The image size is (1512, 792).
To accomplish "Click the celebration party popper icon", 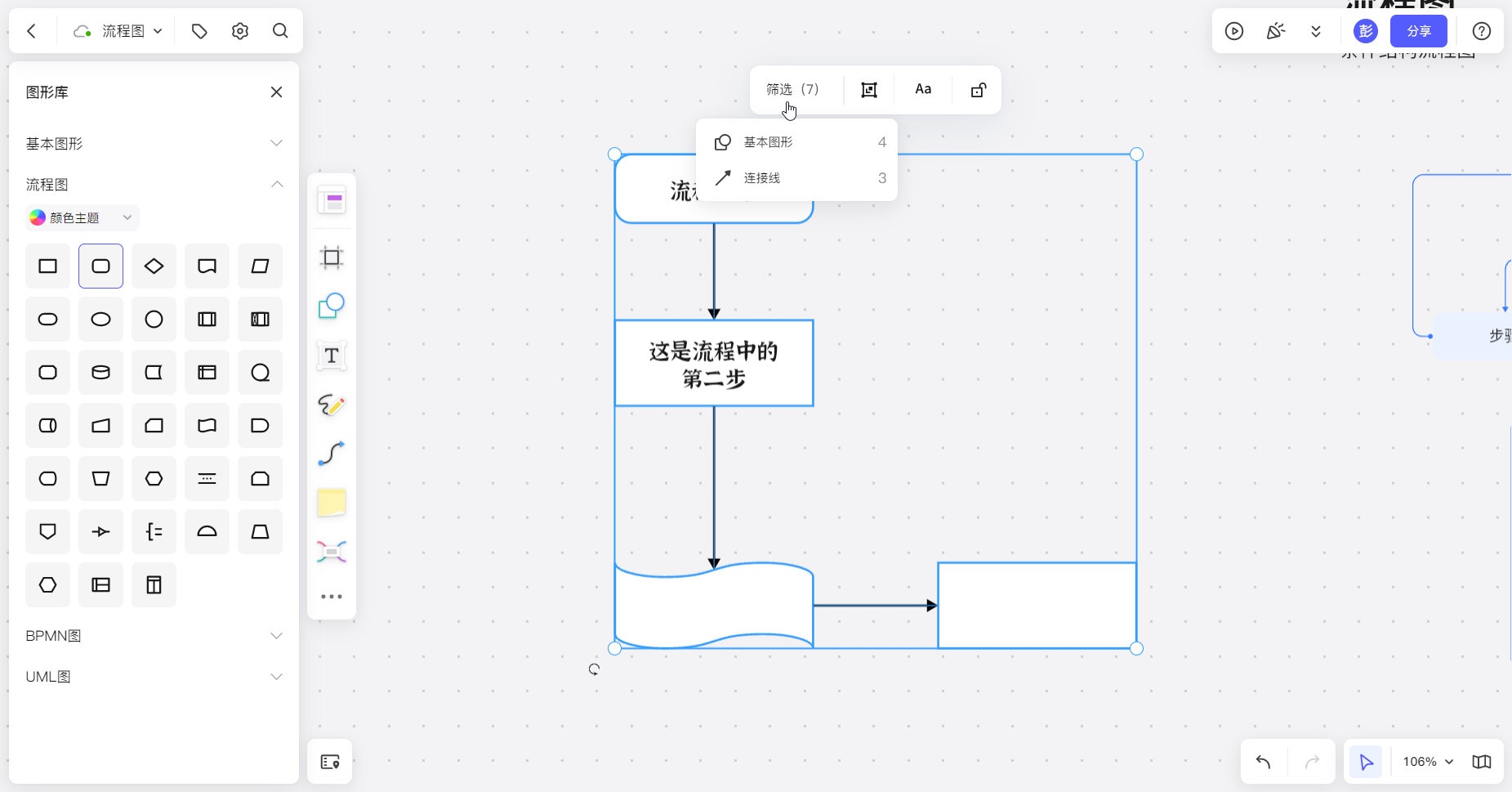I will [1275, 31].
